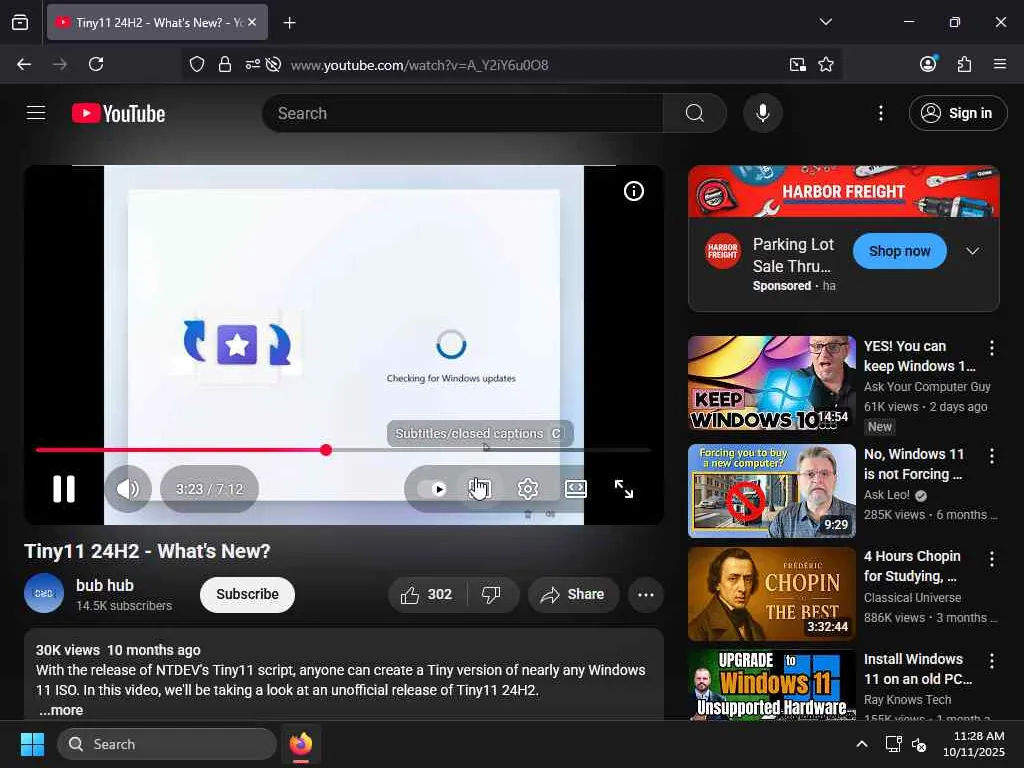
Task: Open the Windows Start menu
Action: (32, 744)
